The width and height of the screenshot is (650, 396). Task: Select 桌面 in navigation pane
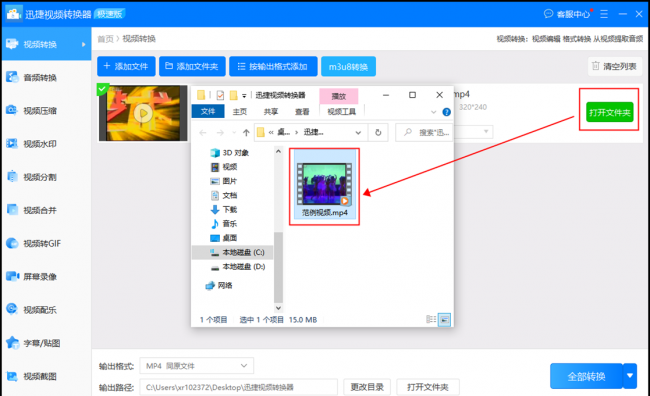(224, 238)
